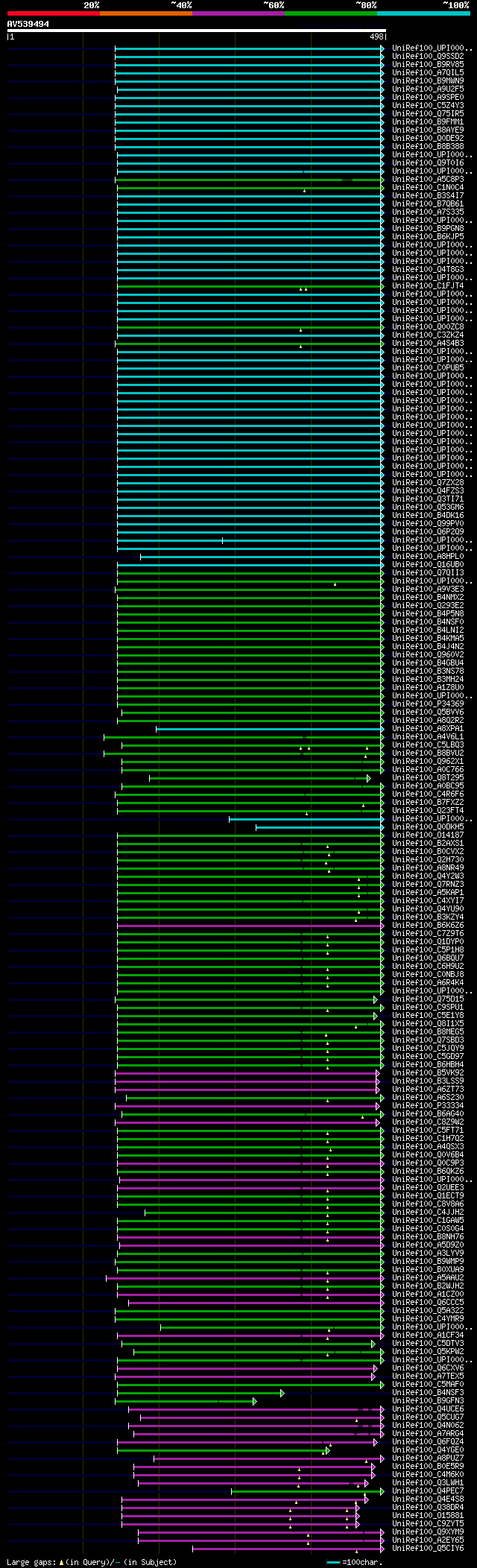The width and height of the screenshot is (477, 1568).
Task: Select hit label UniRef100_Q7QII3
Action: [428, 572]
